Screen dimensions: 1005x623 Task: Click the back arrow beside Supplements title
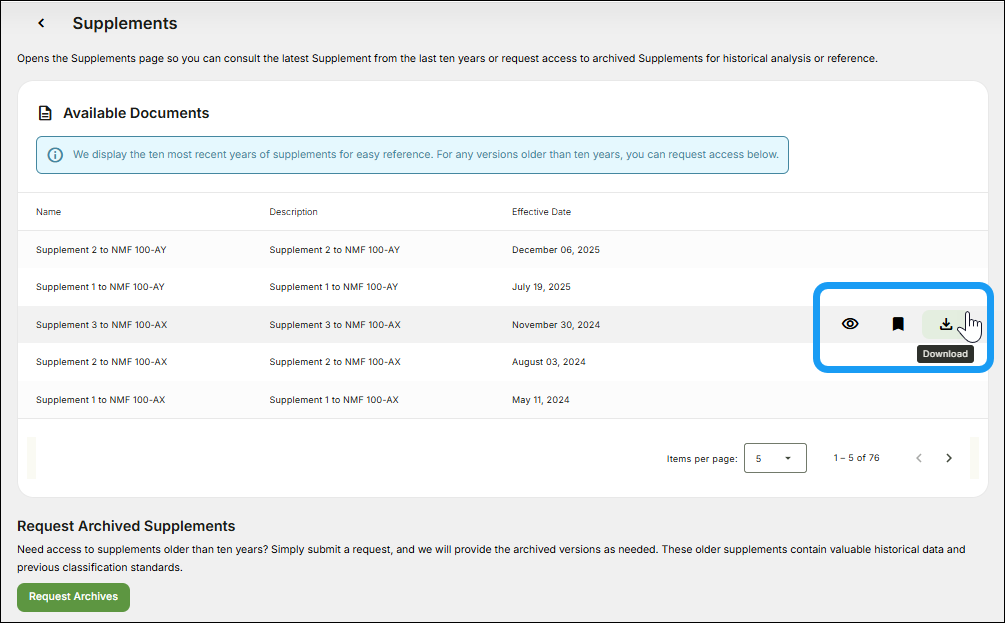41,23
